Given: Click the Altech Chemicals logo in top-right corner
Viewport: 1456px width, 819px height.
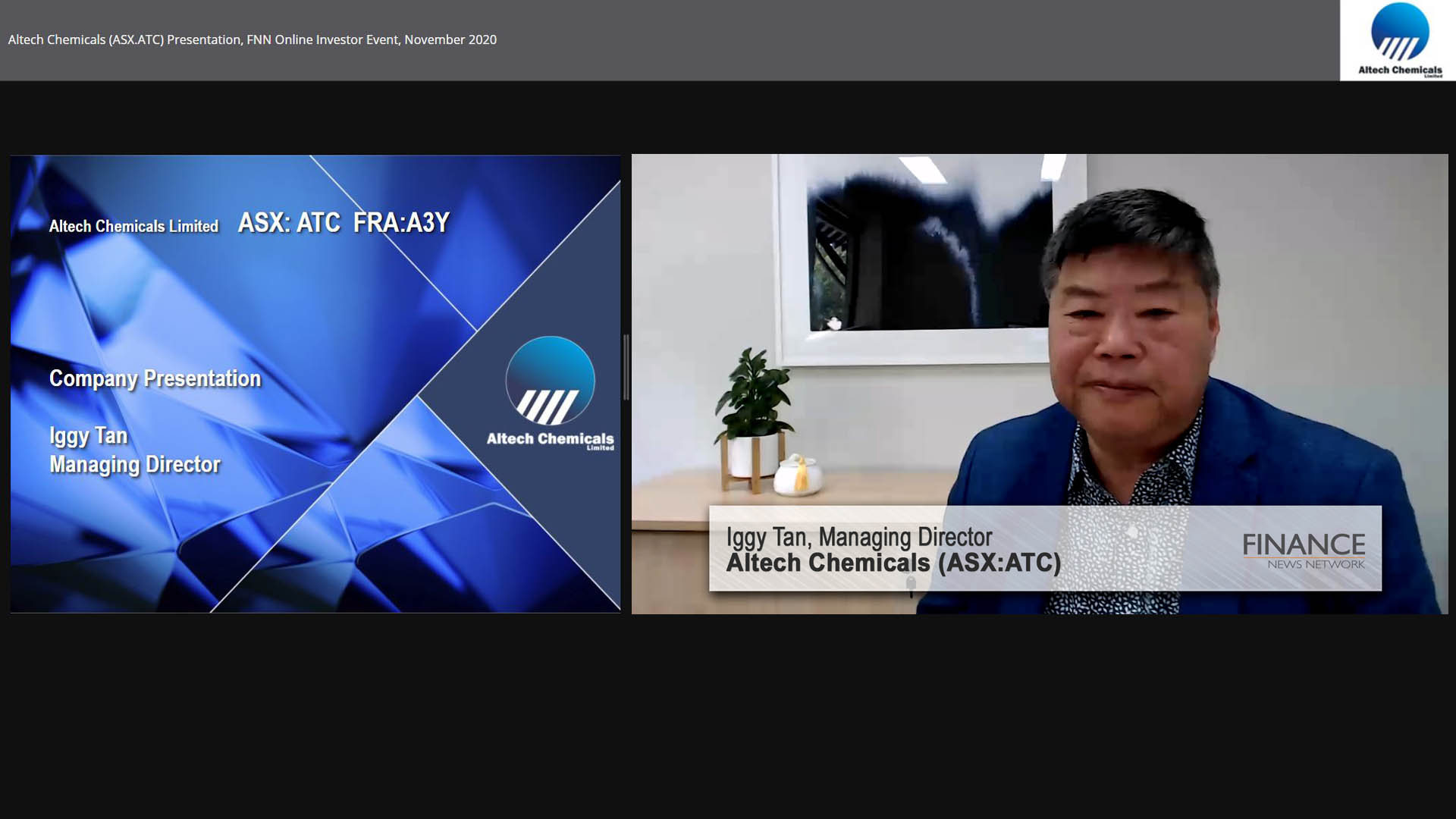Looking at the screenshot, I should [x=1399, y=40].
